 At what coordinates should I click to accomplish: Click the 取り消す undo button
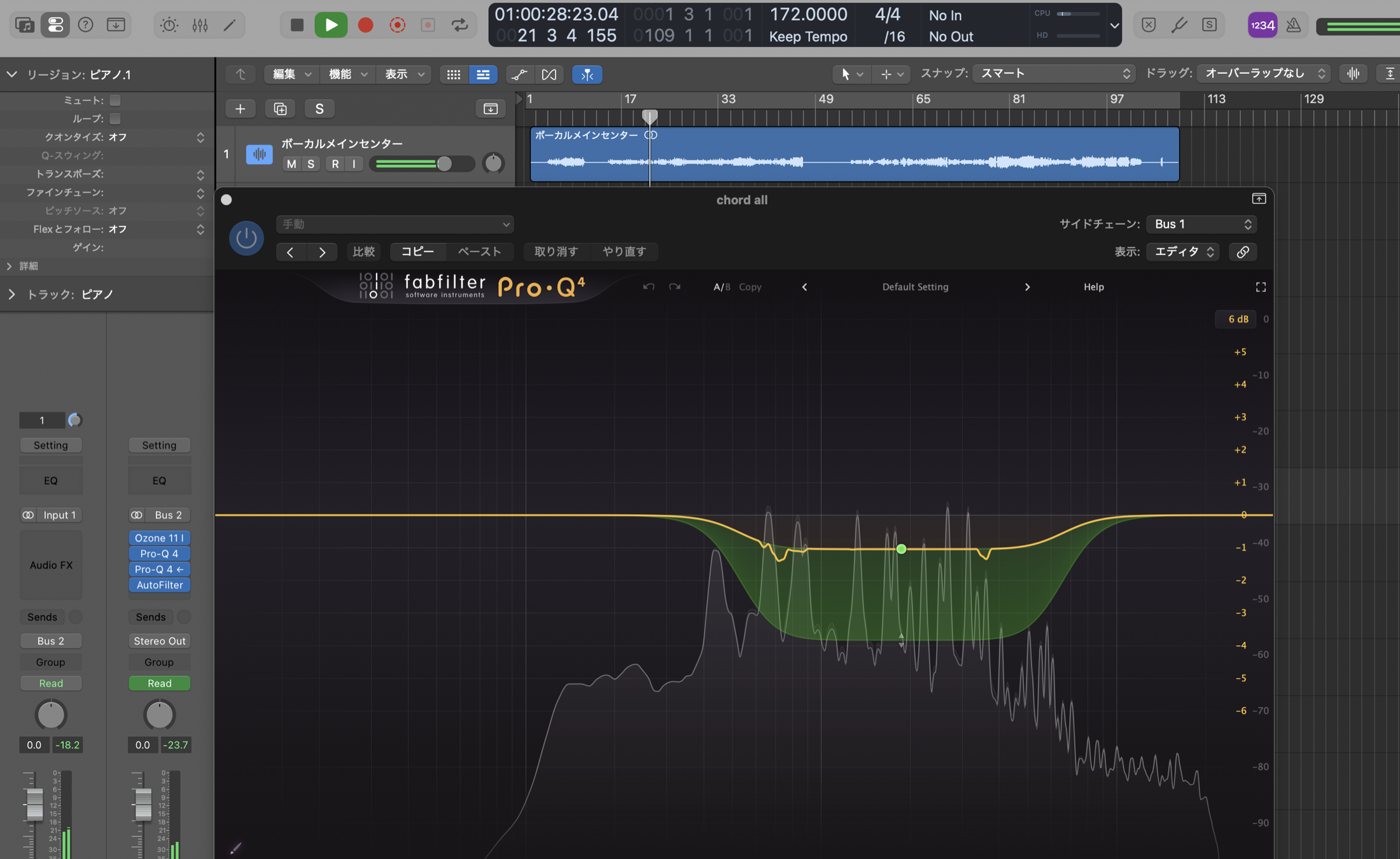556,251
